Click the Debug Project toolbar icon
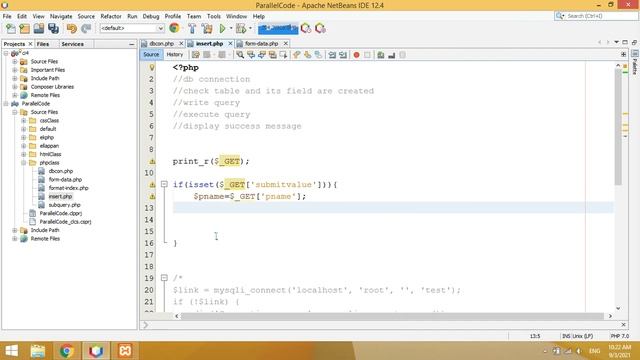 click(241, 28)
